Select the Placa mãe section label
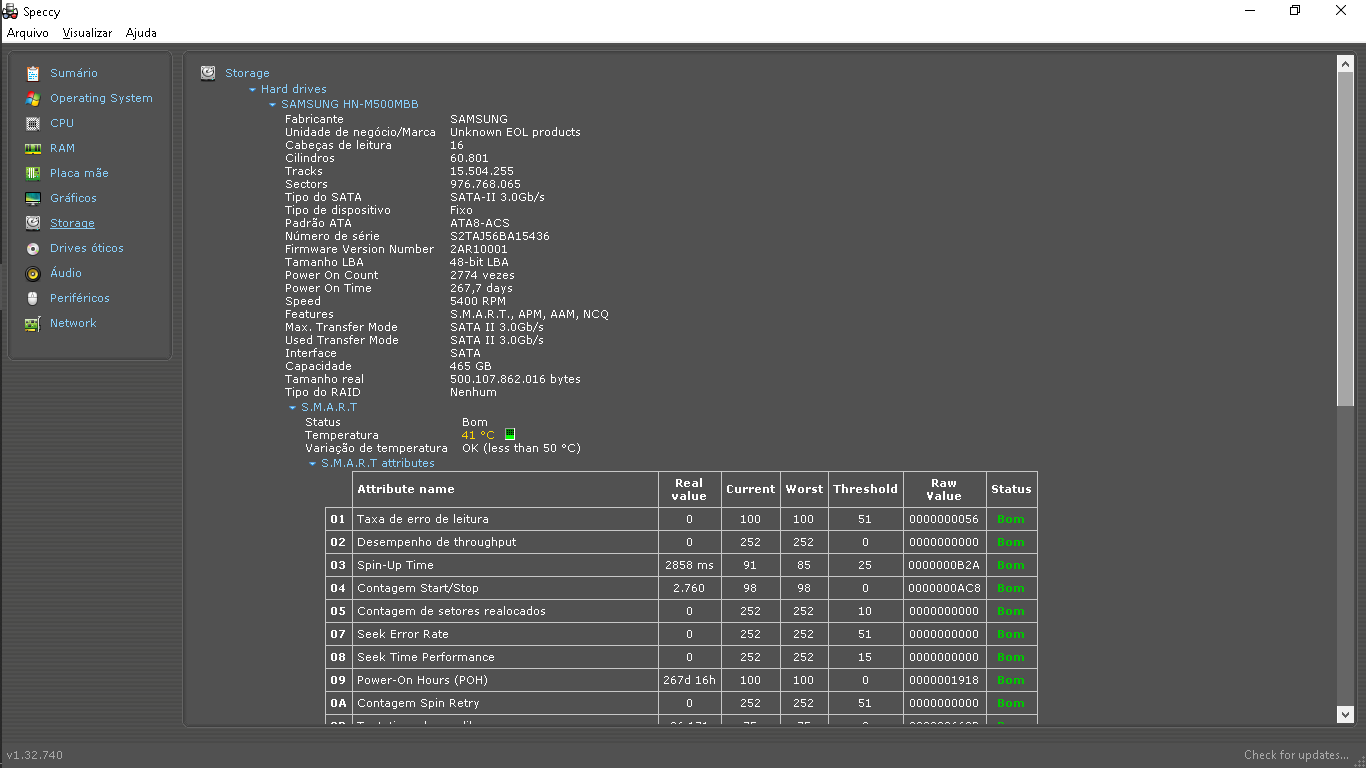 [79, 173]
